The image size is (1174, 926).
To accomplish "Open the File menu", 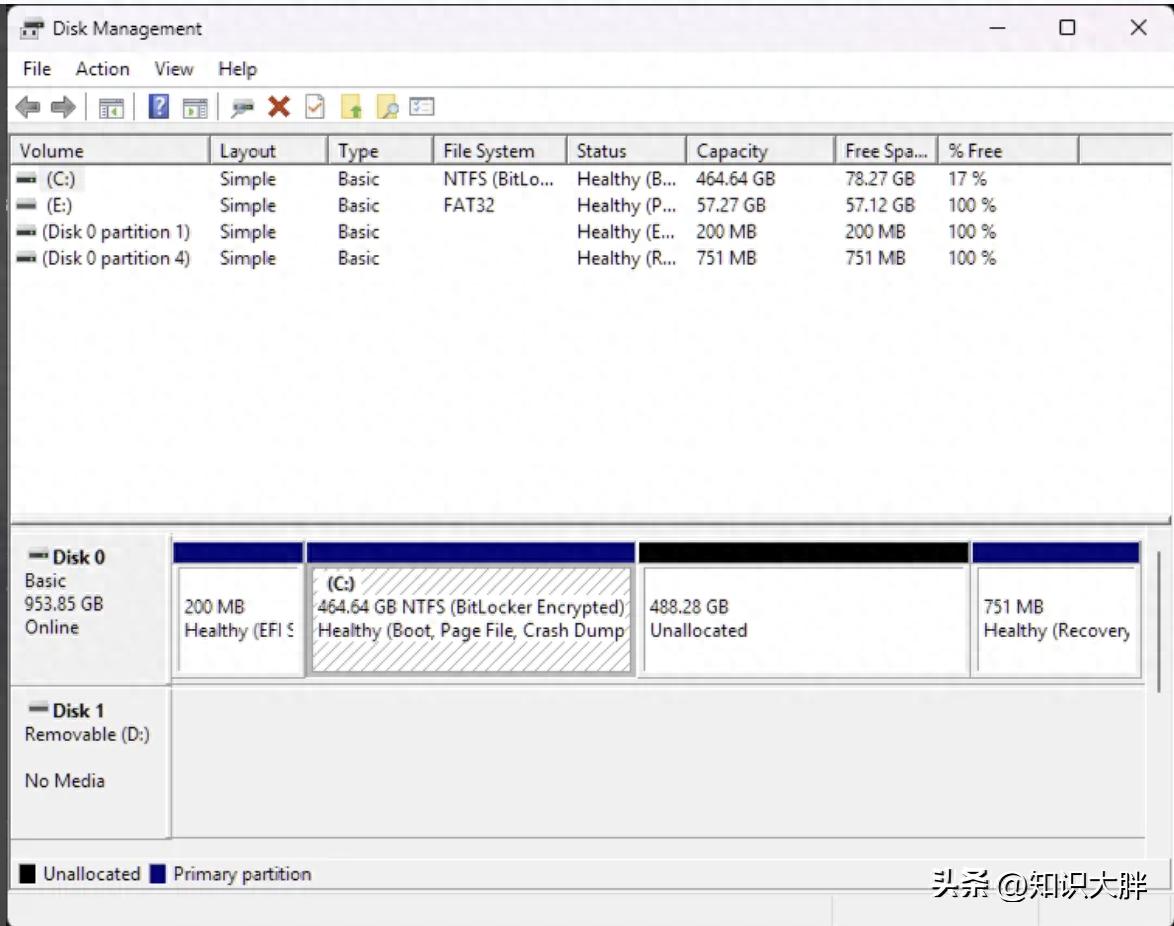I will click(x=37, y=69).
